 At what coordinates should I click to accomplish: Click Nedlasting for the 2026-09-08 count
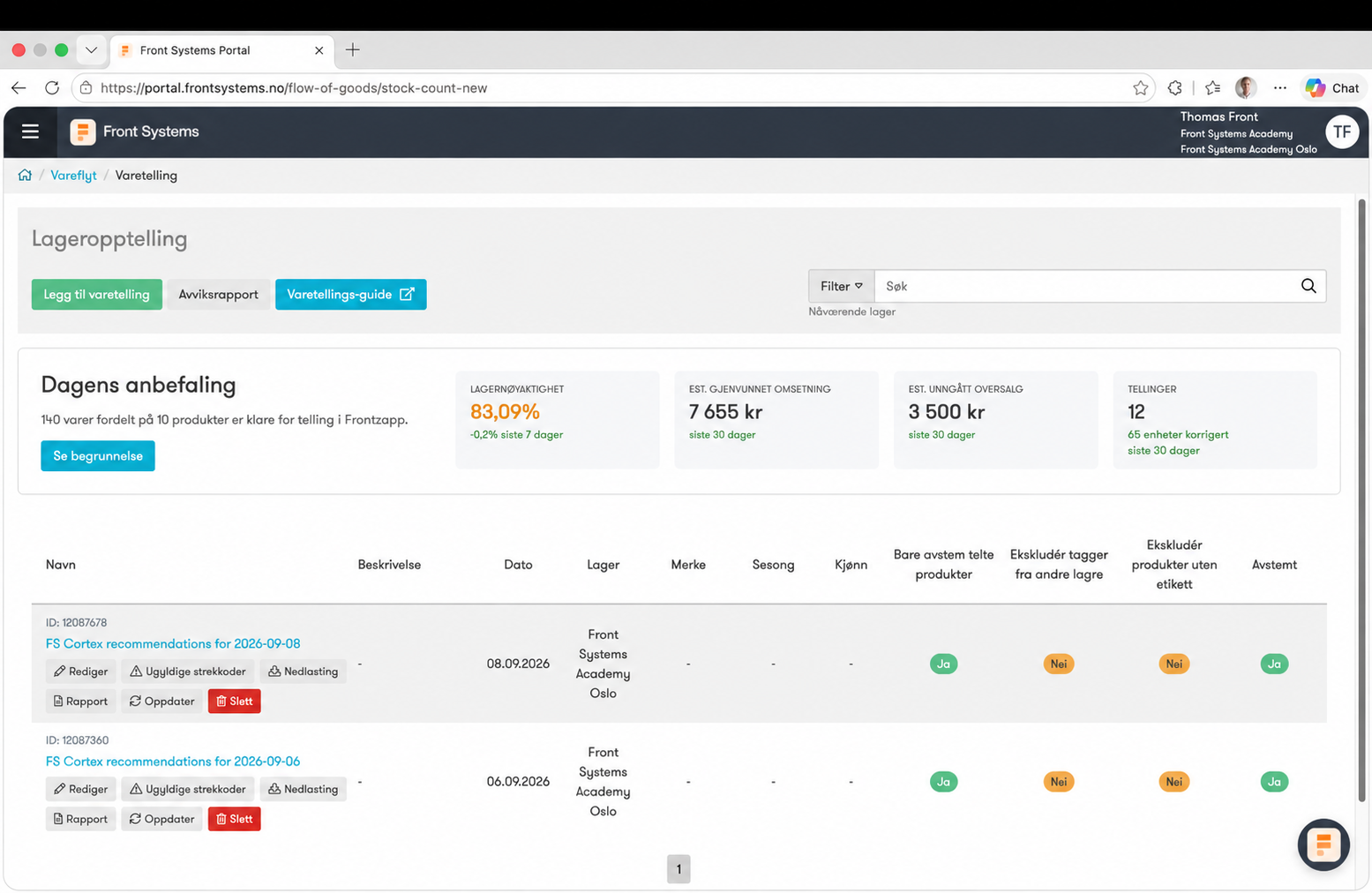(304, 672)
